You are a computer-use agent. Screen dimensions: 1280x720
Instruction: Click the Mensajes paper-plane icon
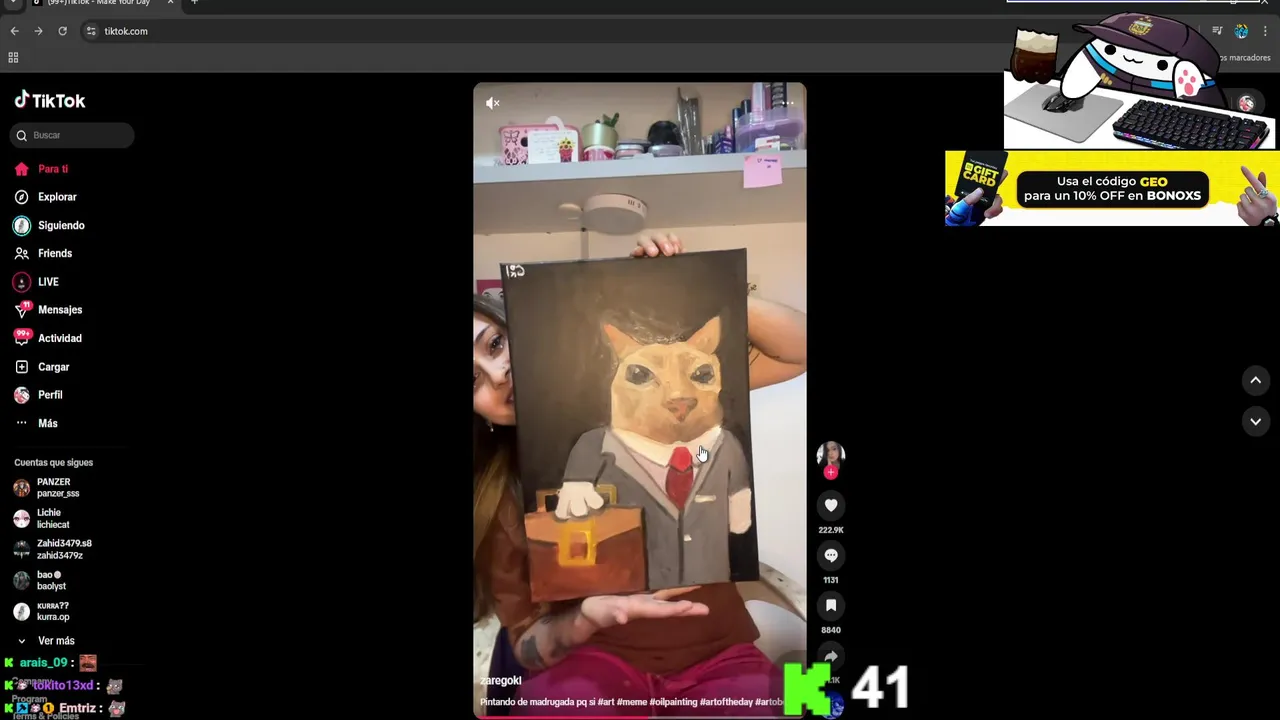click(21, 310)
